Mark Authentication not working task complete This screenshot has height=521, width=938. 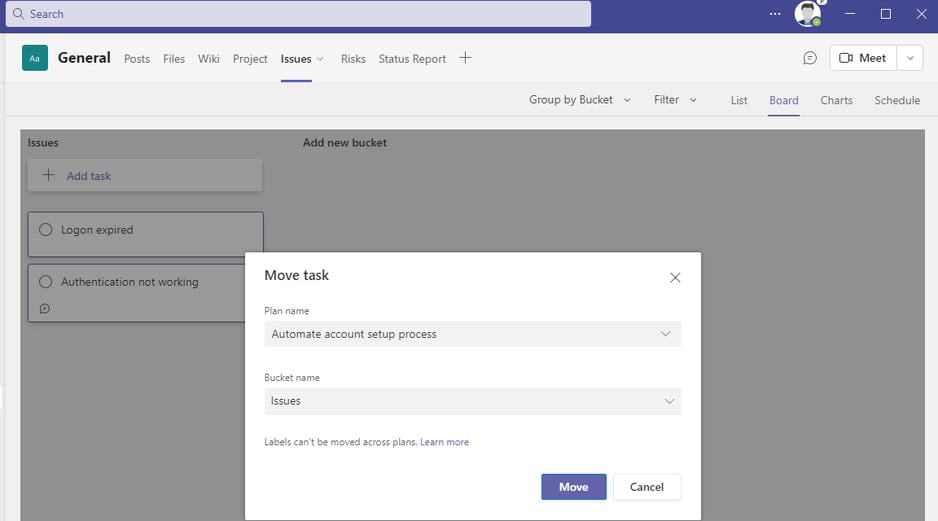45,282
